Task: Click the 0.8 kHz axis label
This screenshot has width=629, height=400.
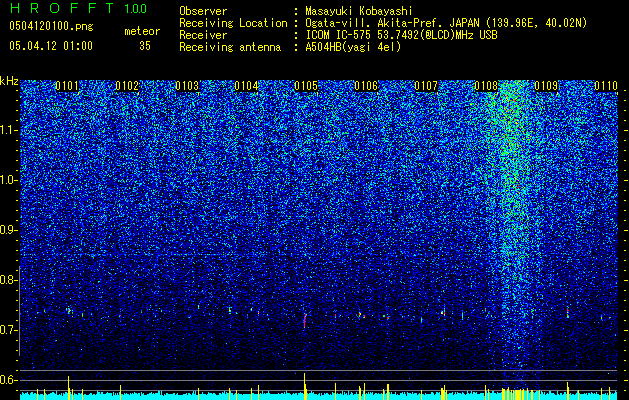Action: tap(8, 280)
